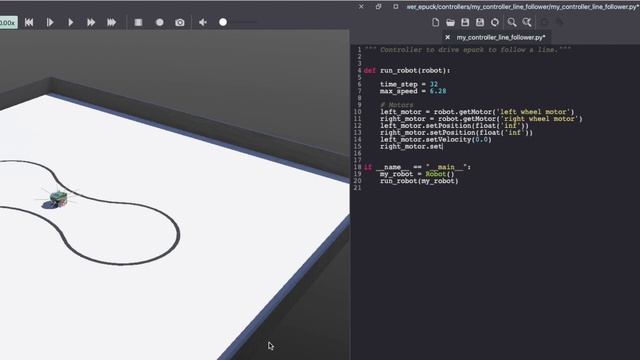
Task: Click the right_motor getMotor assignment line
Action: pyautogui.click(x=481, y=119)
